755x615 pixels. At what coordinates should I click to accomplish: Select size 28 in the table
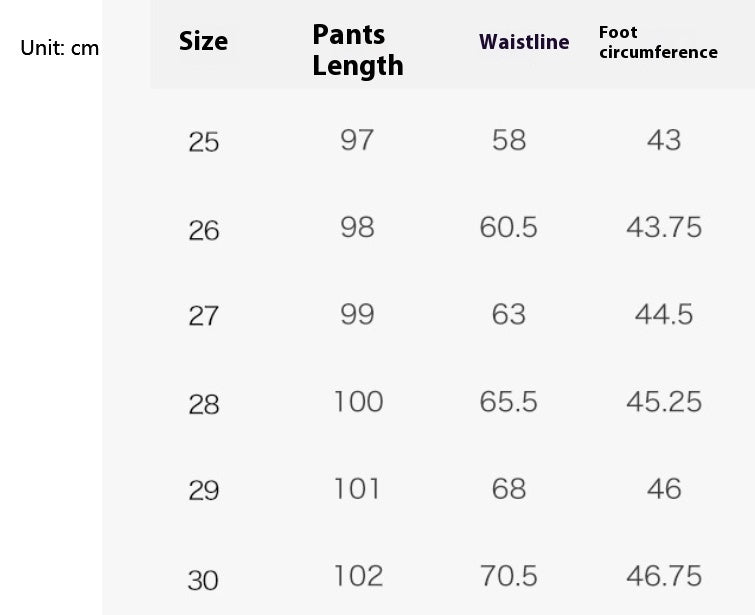point(203,405)
